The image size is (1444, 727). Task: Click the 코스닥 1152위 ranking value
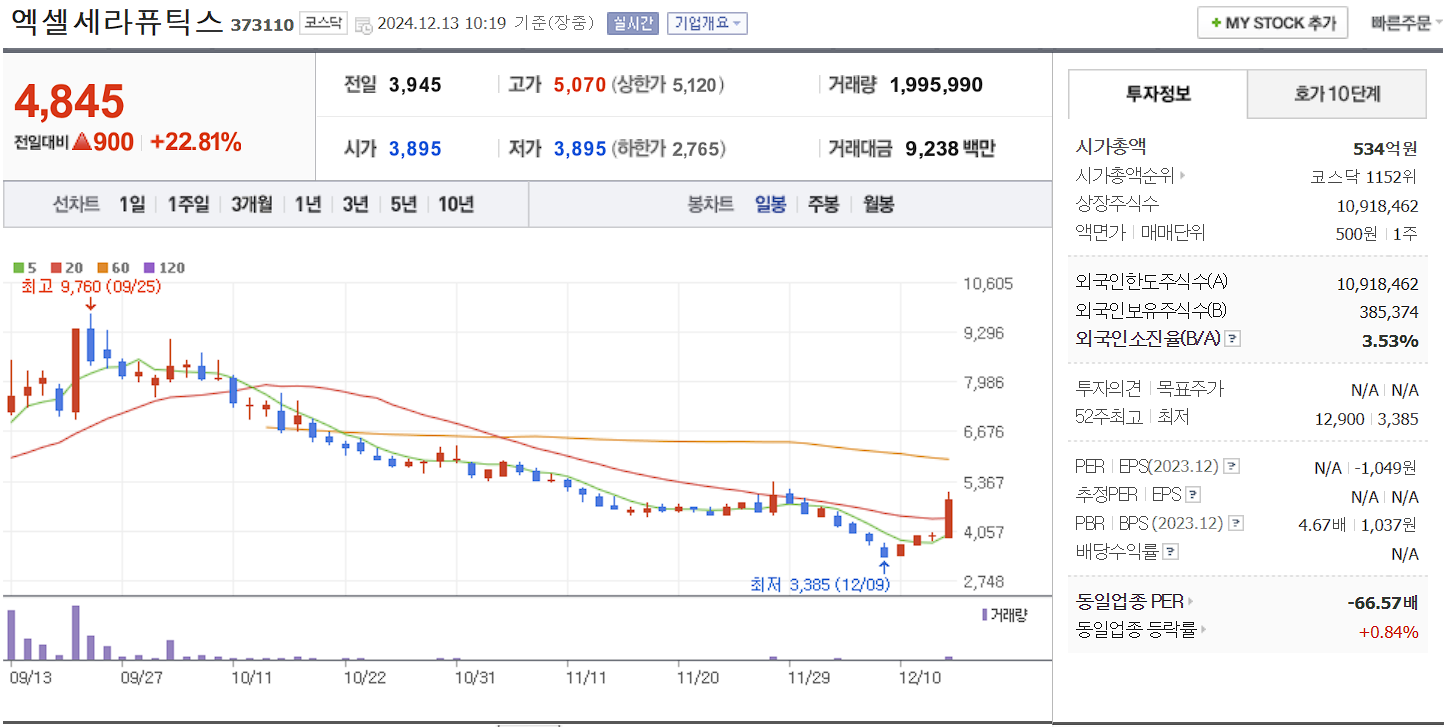click(x=1364, y=177)
